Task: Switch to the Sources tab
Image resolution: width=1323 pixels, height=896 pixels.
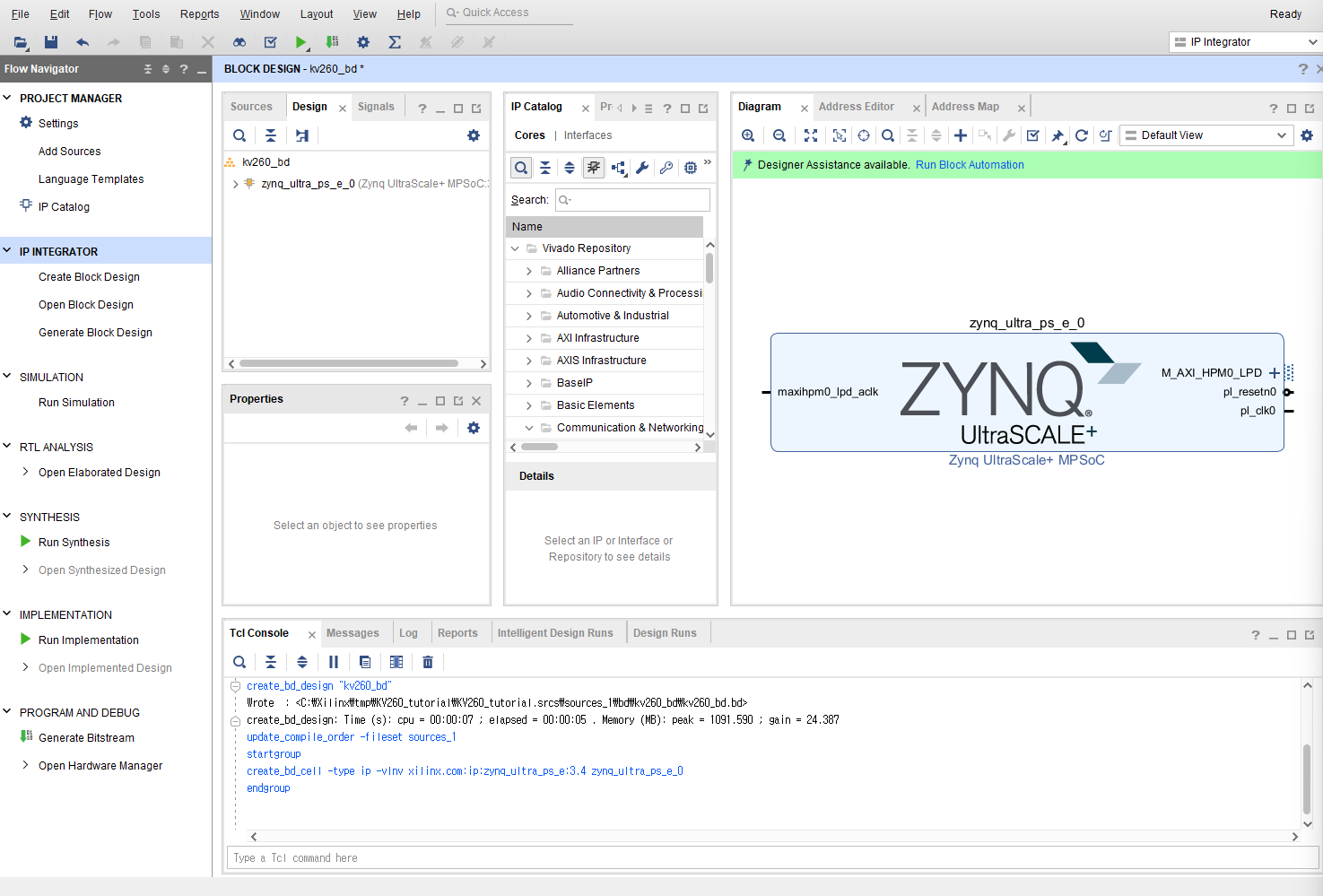Action: 251,107
